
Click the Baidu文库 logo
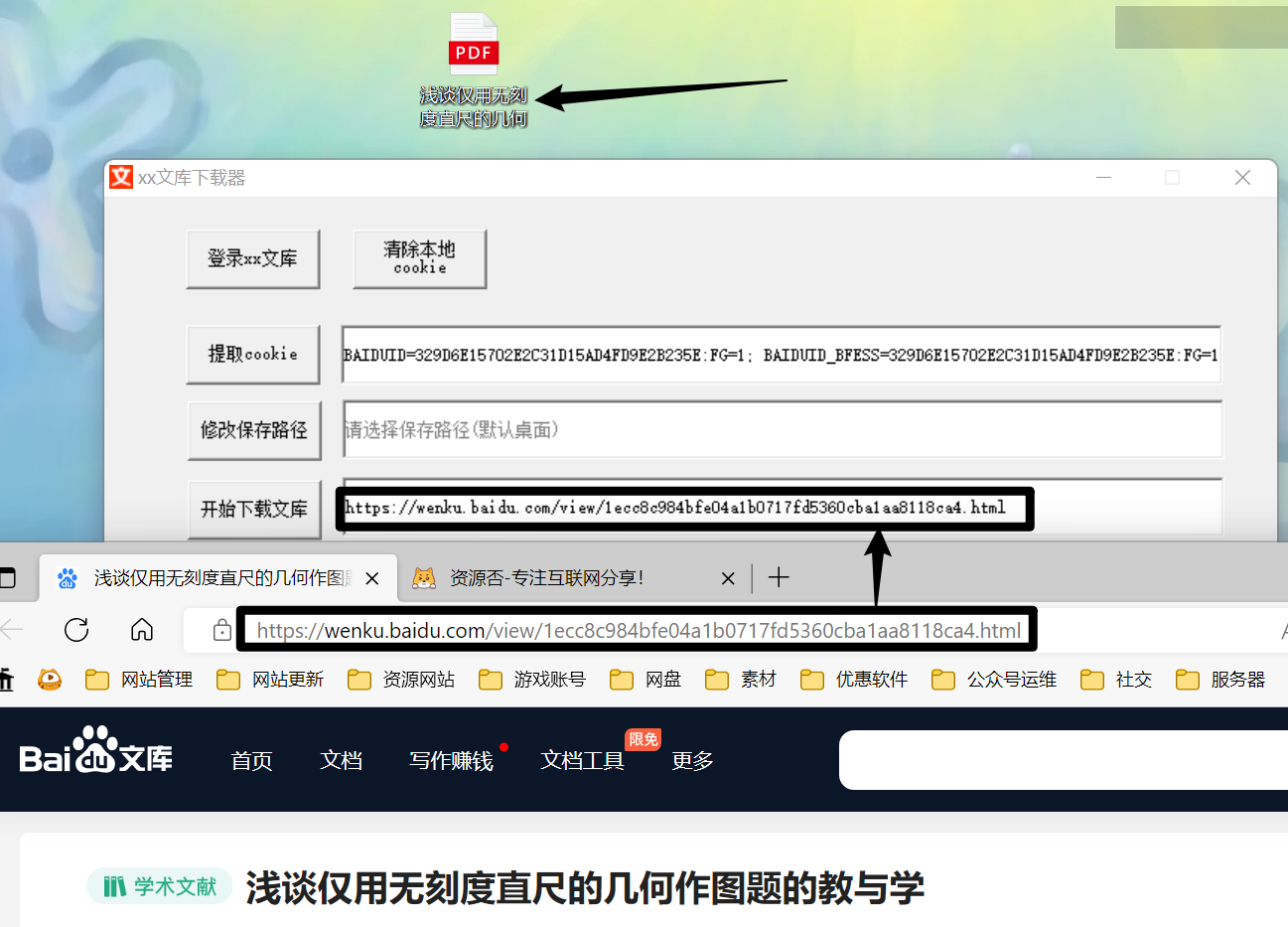[94, 758]
